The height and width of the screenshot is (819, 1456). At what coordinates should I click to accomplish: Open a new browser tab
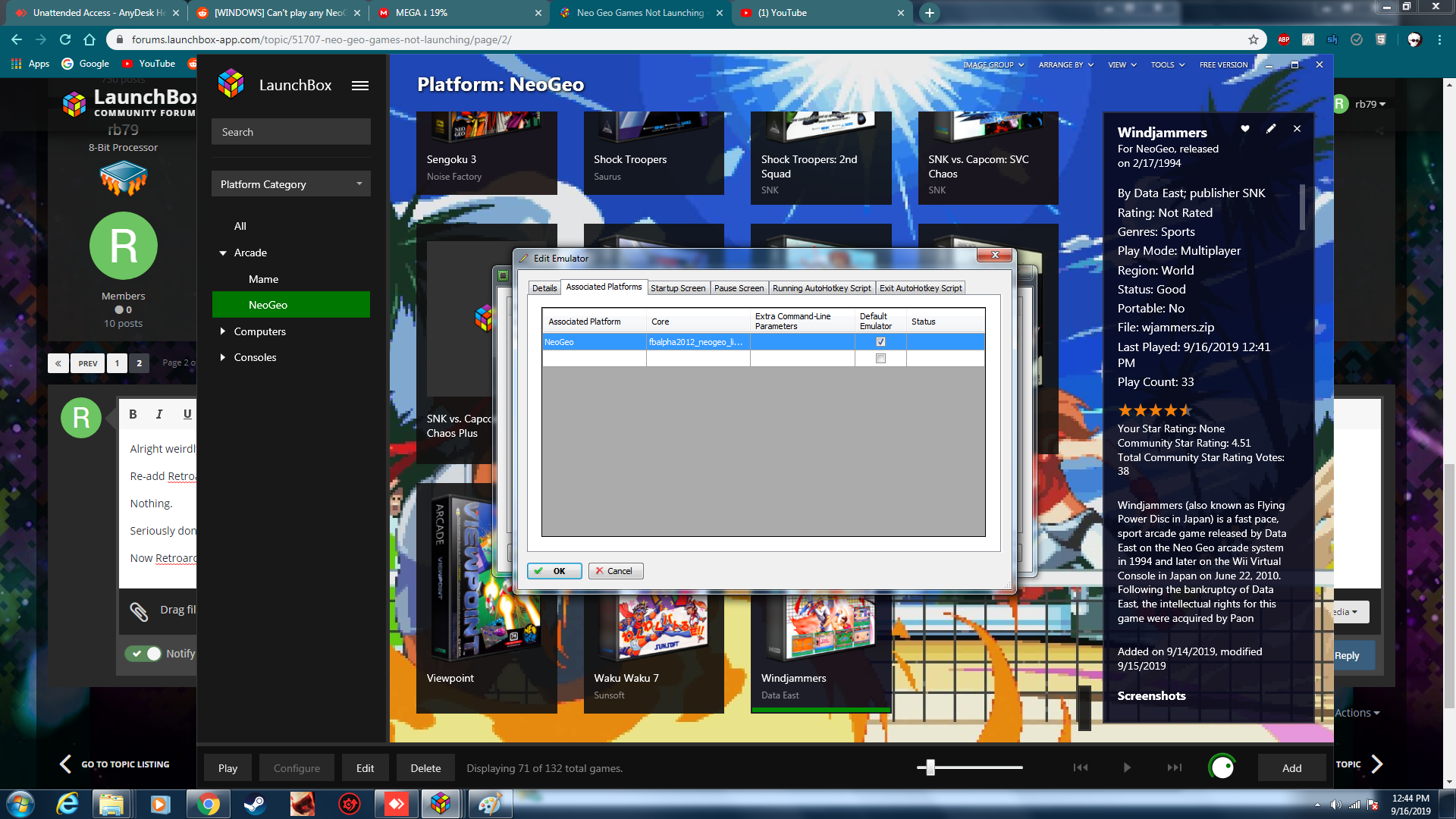pos(929,13)
